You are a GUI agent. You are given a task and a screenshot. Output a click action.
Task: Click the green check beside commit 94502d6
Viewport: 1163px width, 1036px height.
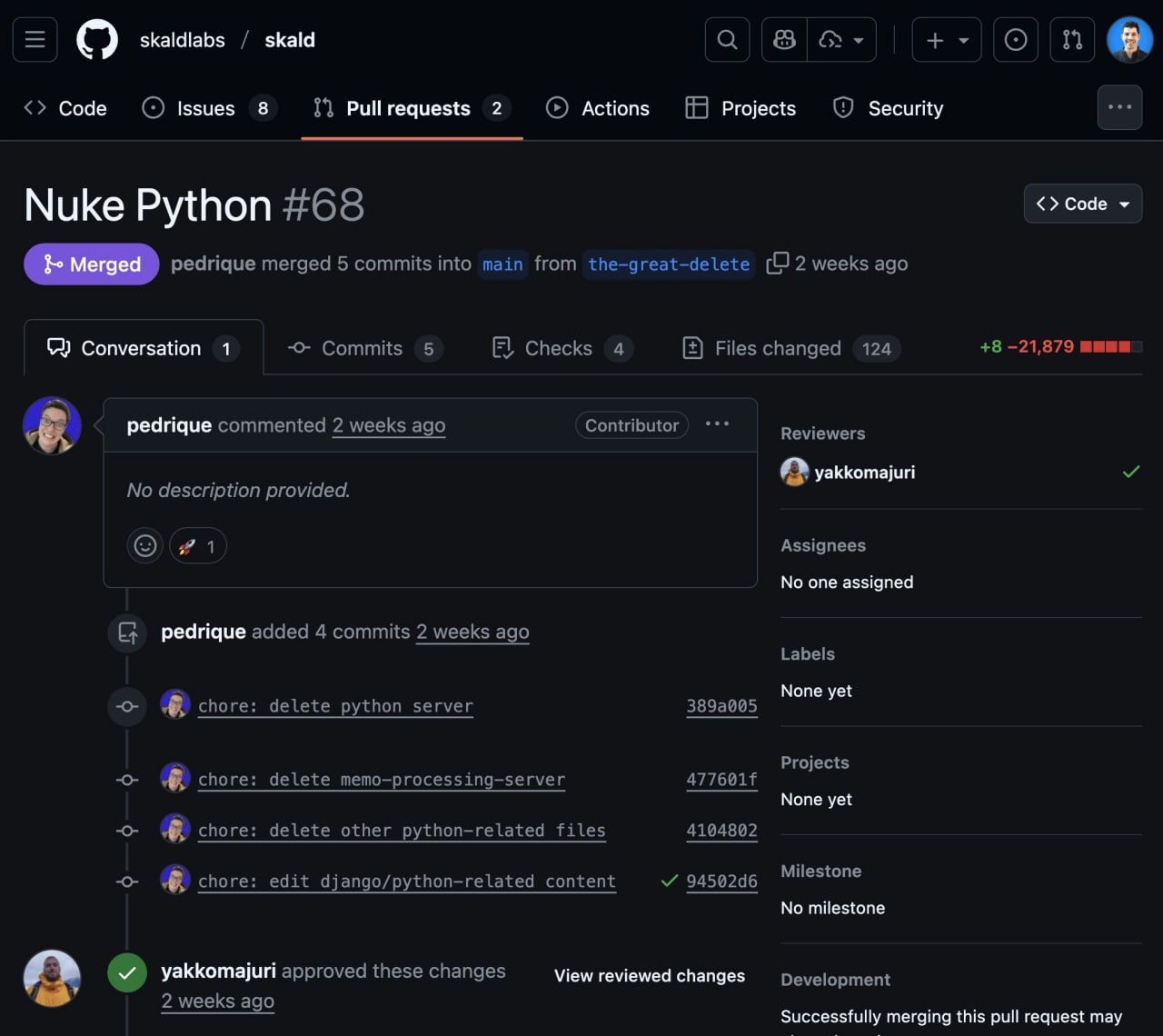(670, 881)
